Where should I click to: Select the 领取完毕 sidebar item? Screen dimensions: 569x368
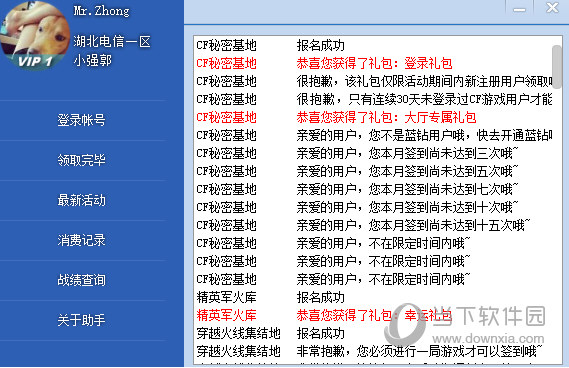tap(81, 160)
